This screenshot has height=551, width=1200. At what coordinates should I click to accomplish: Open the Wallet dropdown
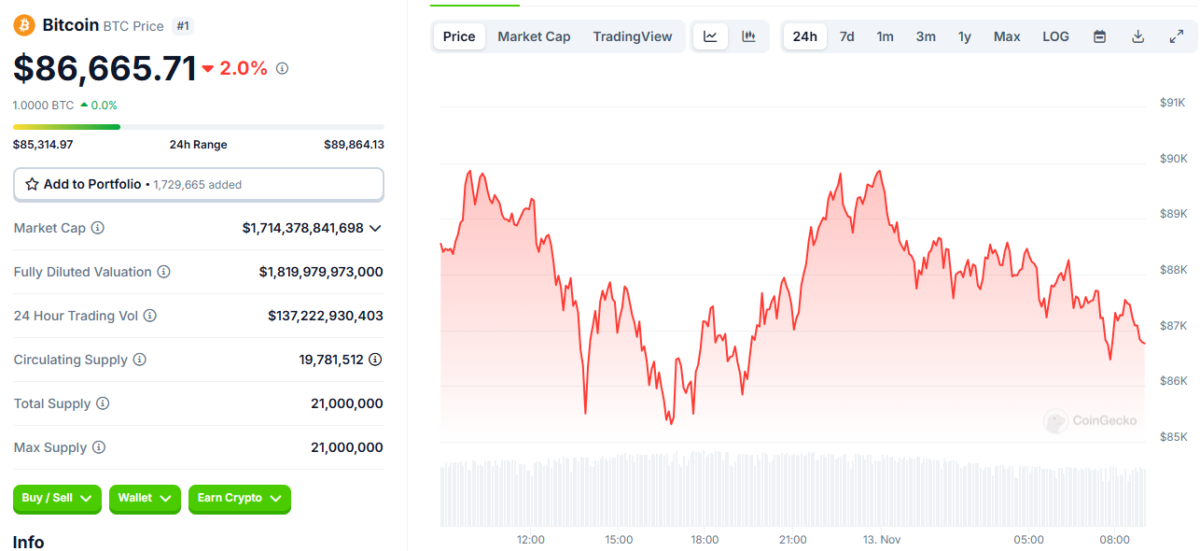pyautogui.click(x=145, y=498)
